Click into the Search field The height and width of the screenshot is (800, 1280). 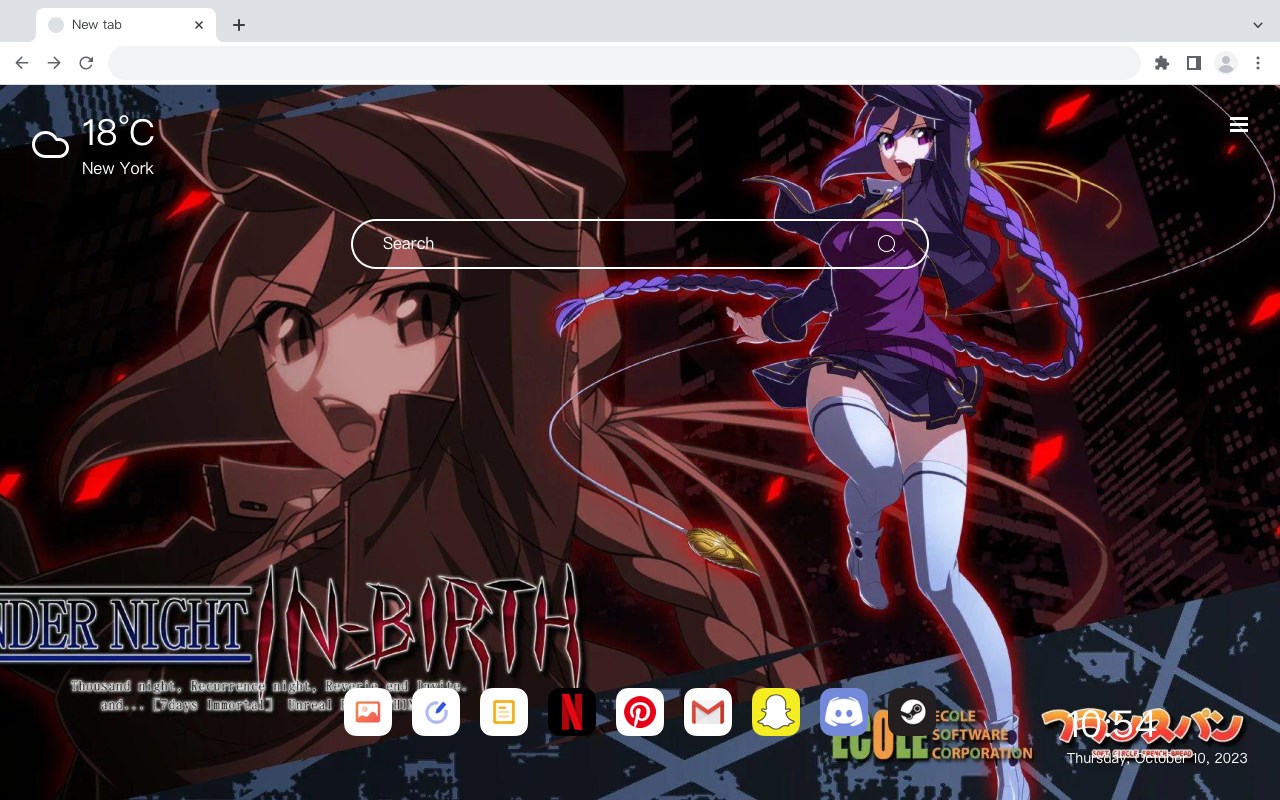640,244
